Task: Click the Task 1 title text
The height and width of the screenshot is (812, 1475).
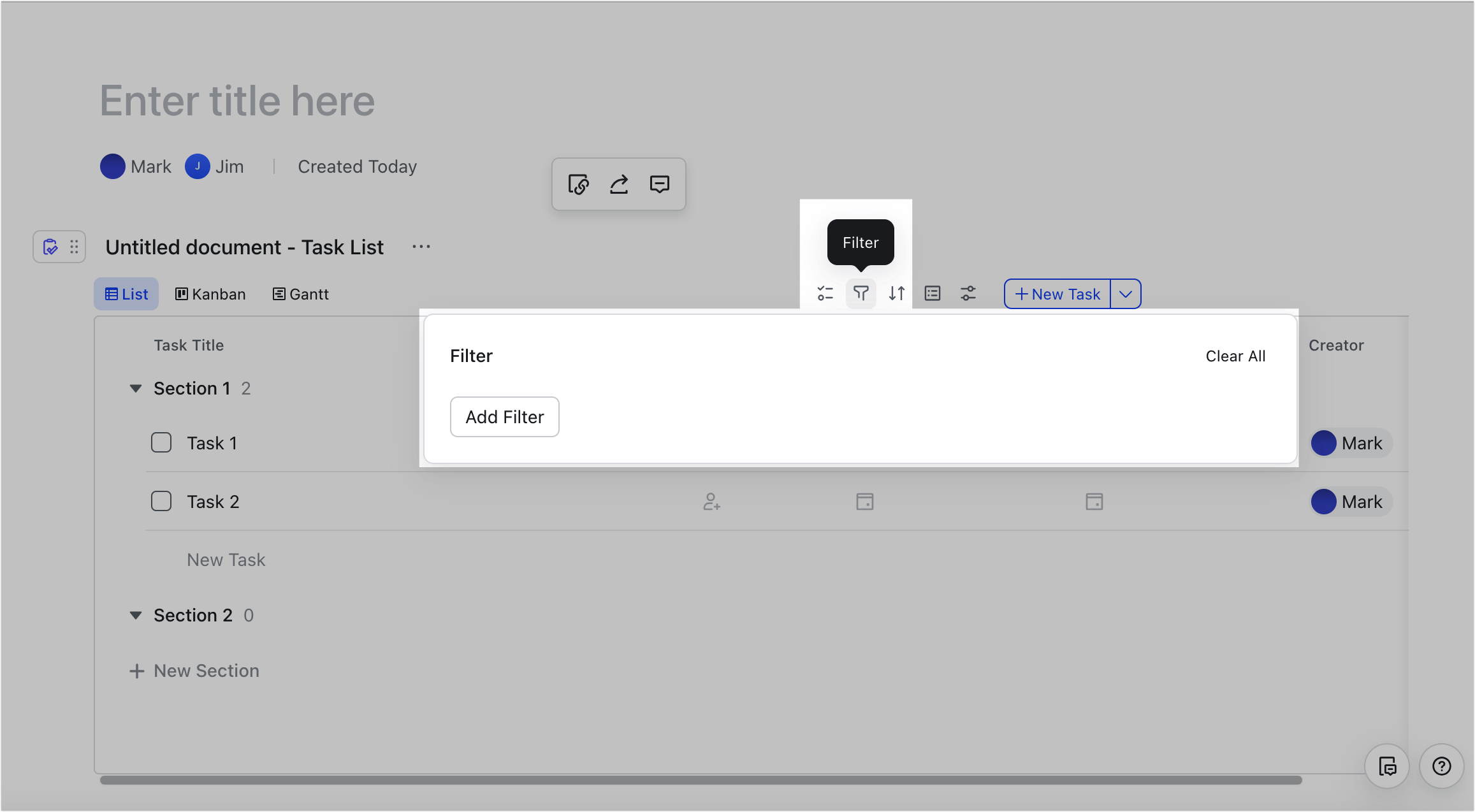Action: click(x=212, y=443)
